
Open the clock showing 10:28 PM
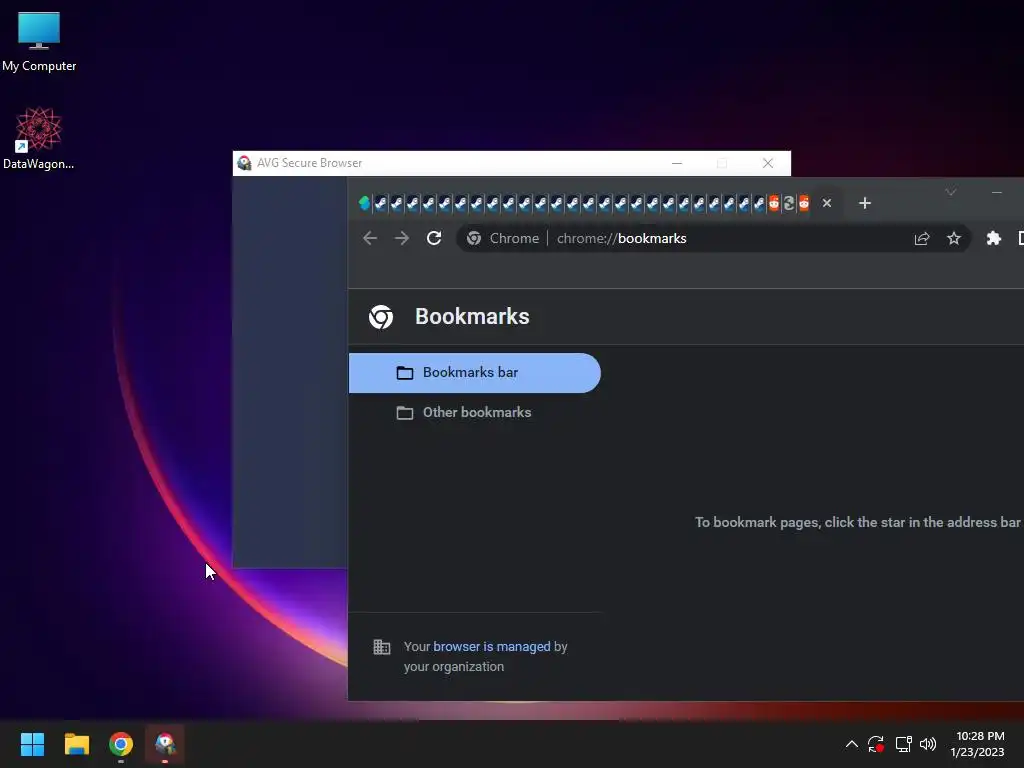978,744
